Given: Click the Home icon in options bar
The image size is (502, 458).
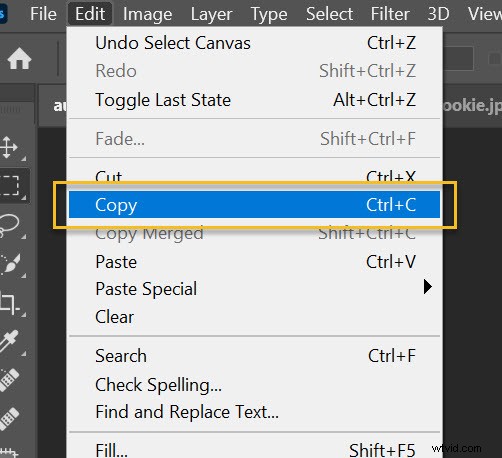Looking at the screenshot, I should click(x=19, y=59).
